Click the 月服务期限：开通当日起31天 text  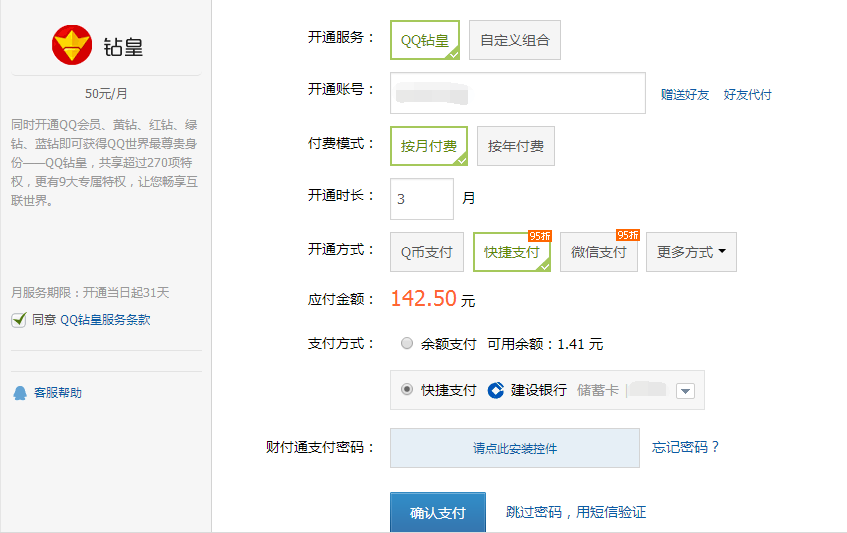click(x=90, y=293)
